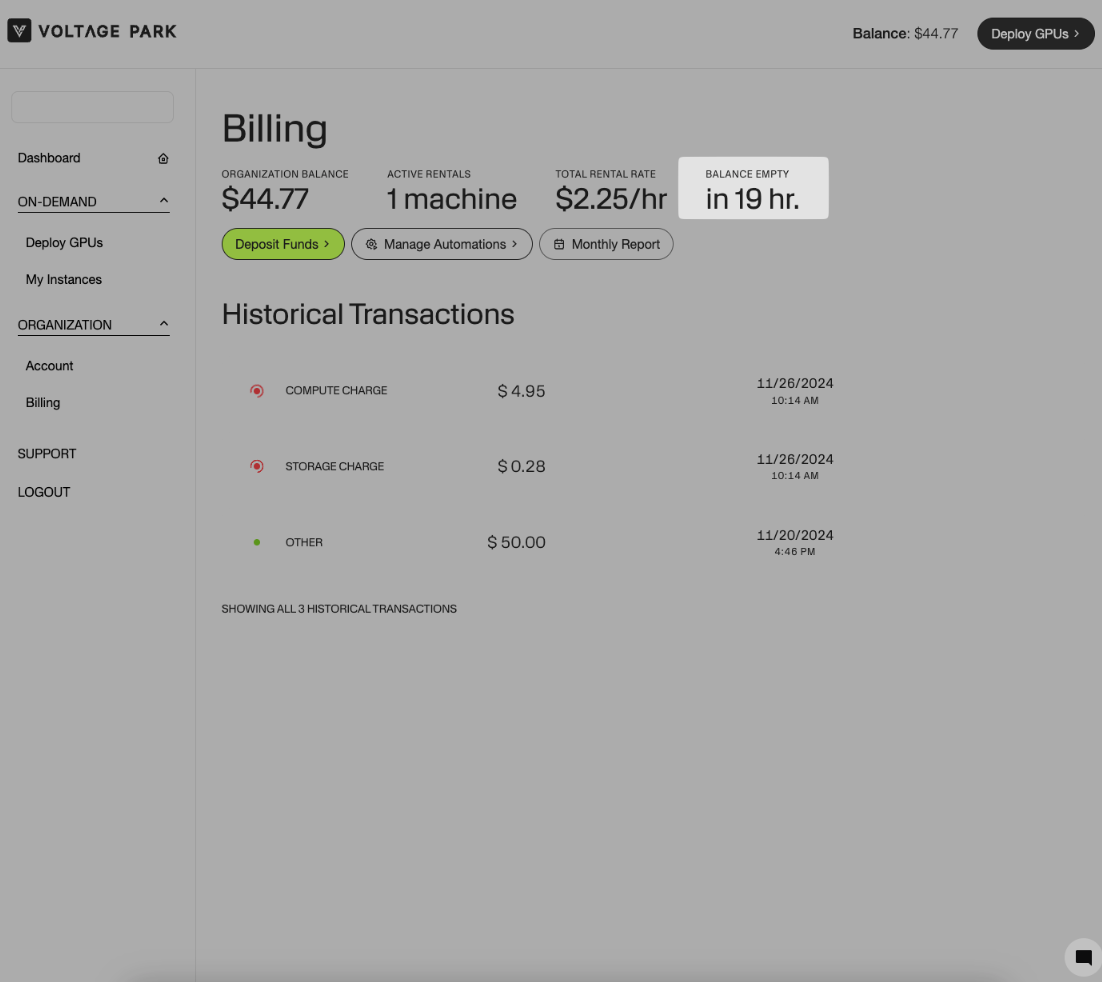Screen dimensions: 1102x982
Task: Open Deploy GPUs from top-right button
Action: pyautogui.click(x=1035, y=33)
